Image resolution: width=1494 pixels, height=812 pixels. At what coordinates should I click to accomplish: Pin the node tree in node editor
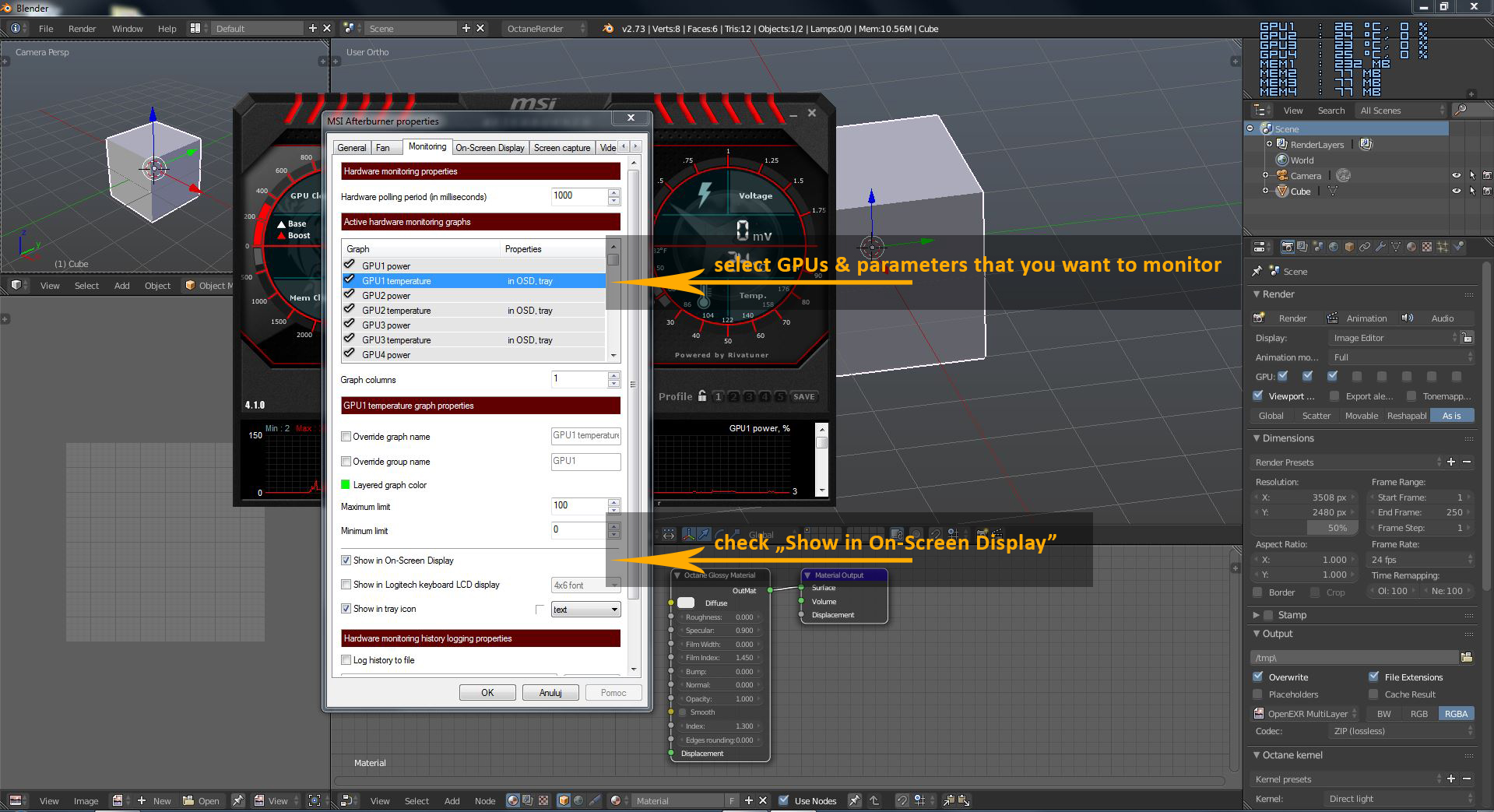855,800
